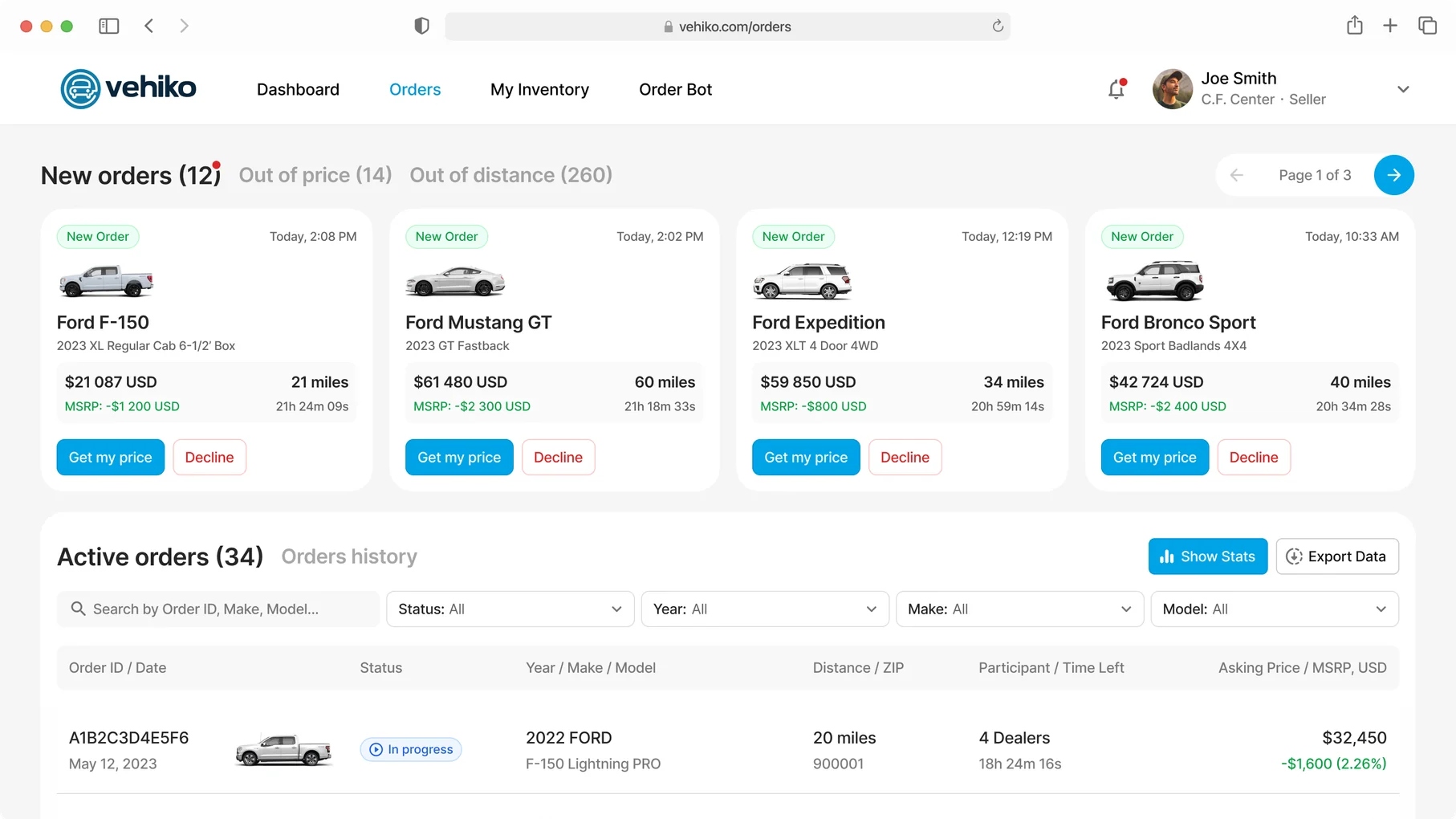Image resolution: width=1456 pixels, height=819 pixels.
Task: Go to My Inventory
Action: pyautogui.click(x=539, y=89)
